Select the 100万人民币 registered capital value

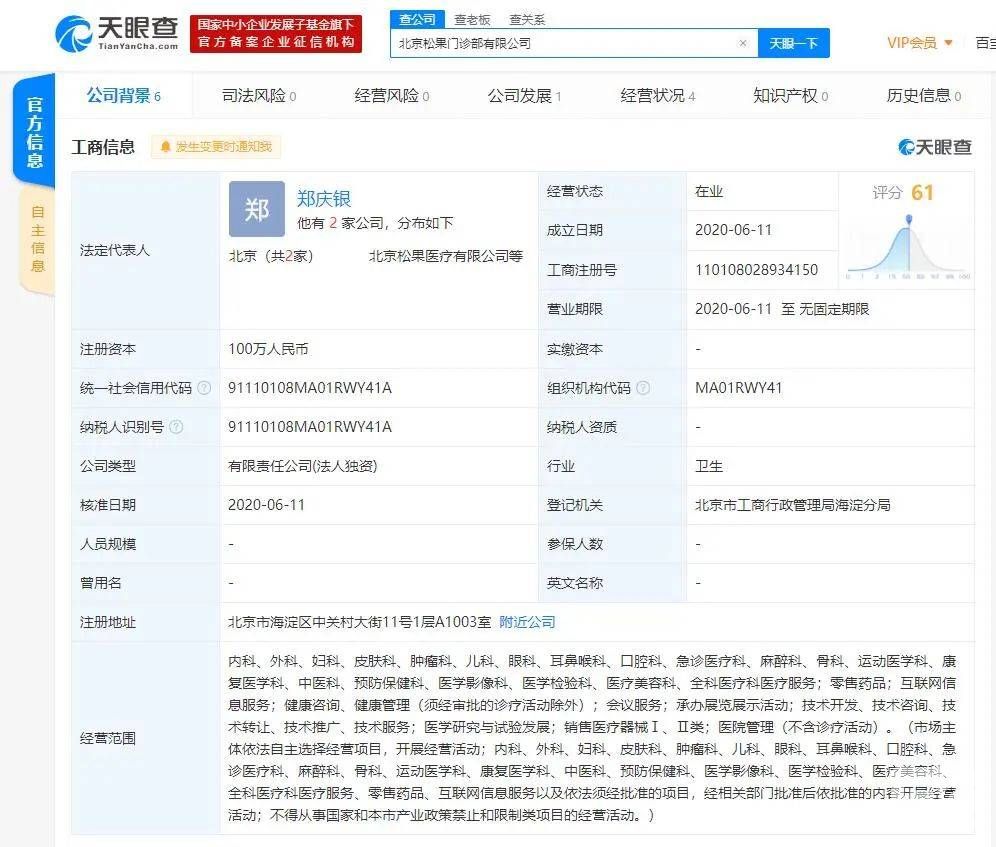[x=268, y=349]
